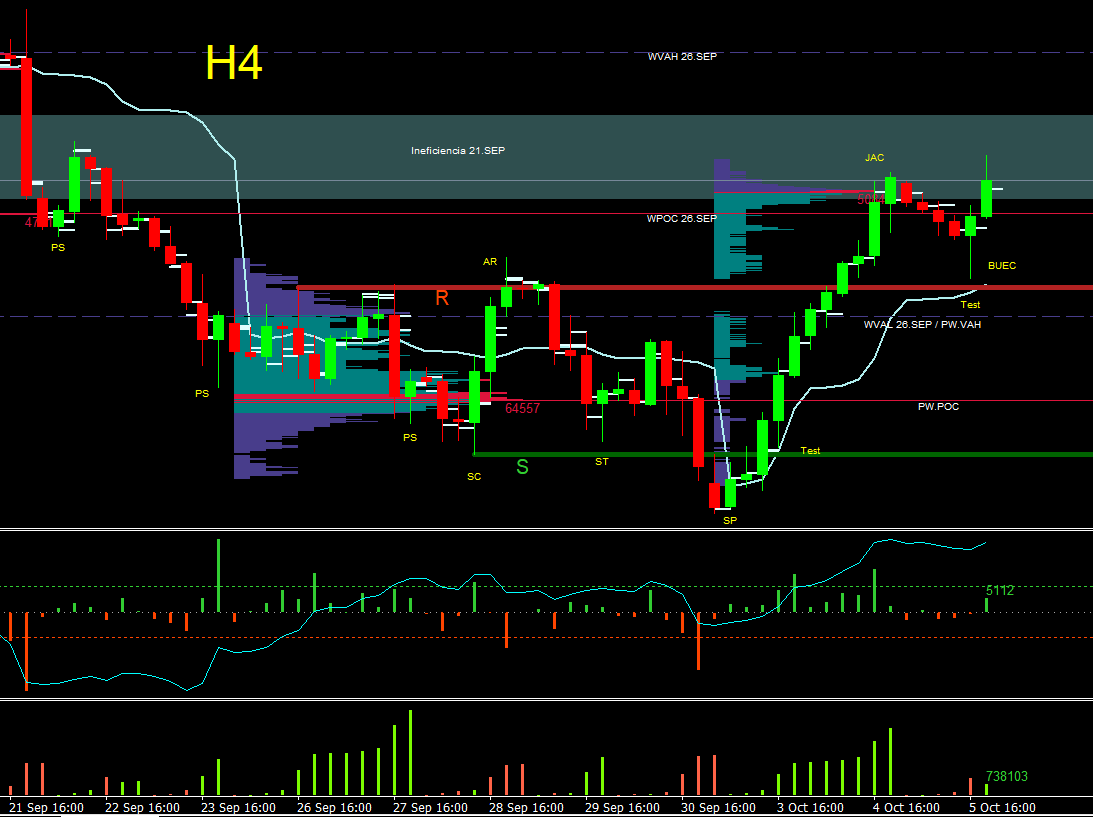Click the Test label on green support line
Screen dimensions: 1093x817
pos(810,451)
